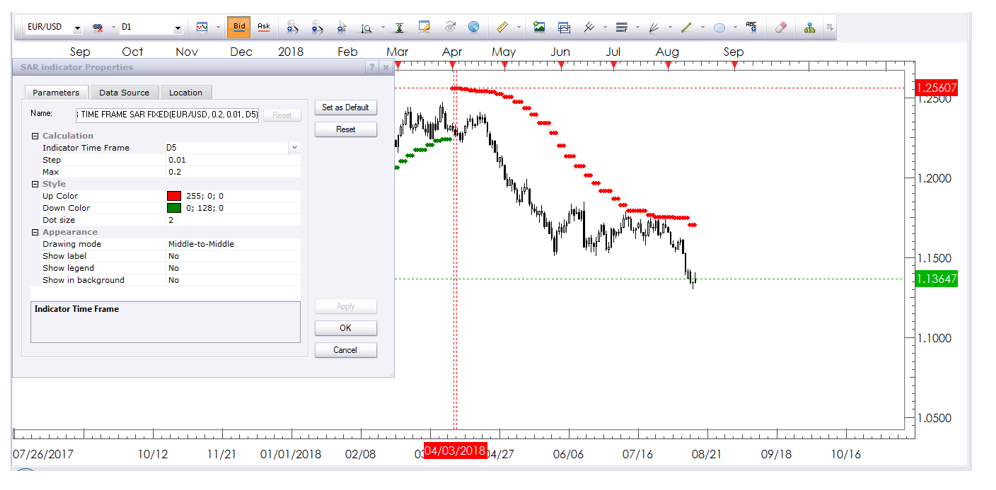Click OK in SAR indicator Properties
The width and height of the screenshot is (996, 490).
(x=346, y=328)
